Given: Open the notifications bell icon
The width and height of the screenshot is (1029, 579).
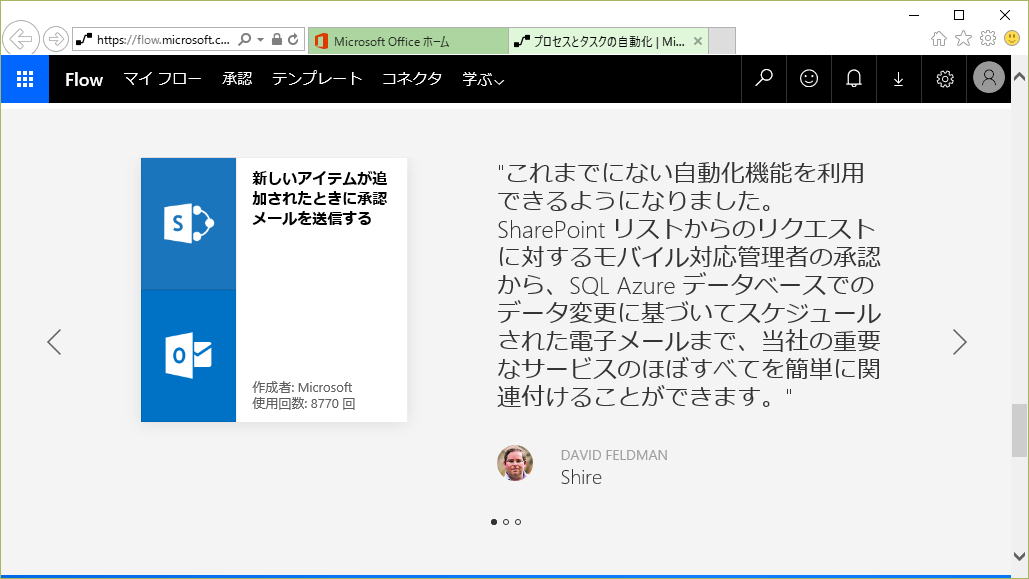Looking at the screenshot, I should pos(854,79).
